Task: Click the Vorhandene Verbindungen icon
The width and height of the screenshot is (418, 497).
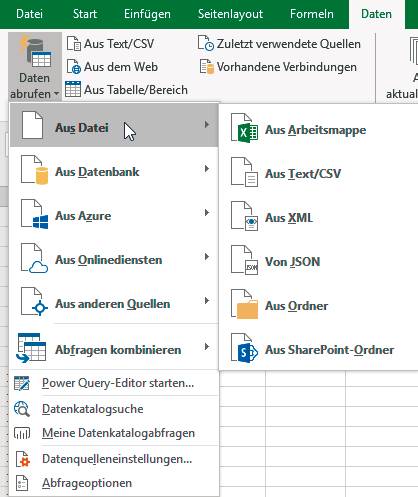Action: point(206,66)
